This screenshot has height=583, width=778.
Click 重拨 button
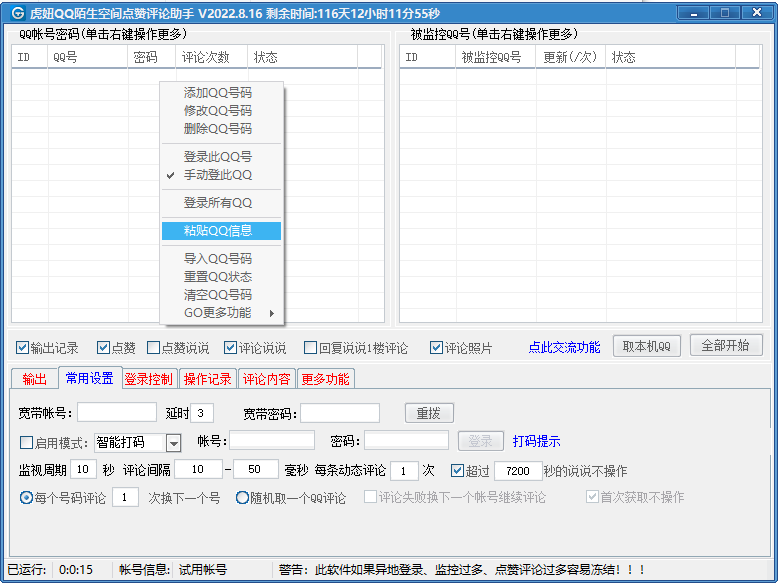pos(429,413)
